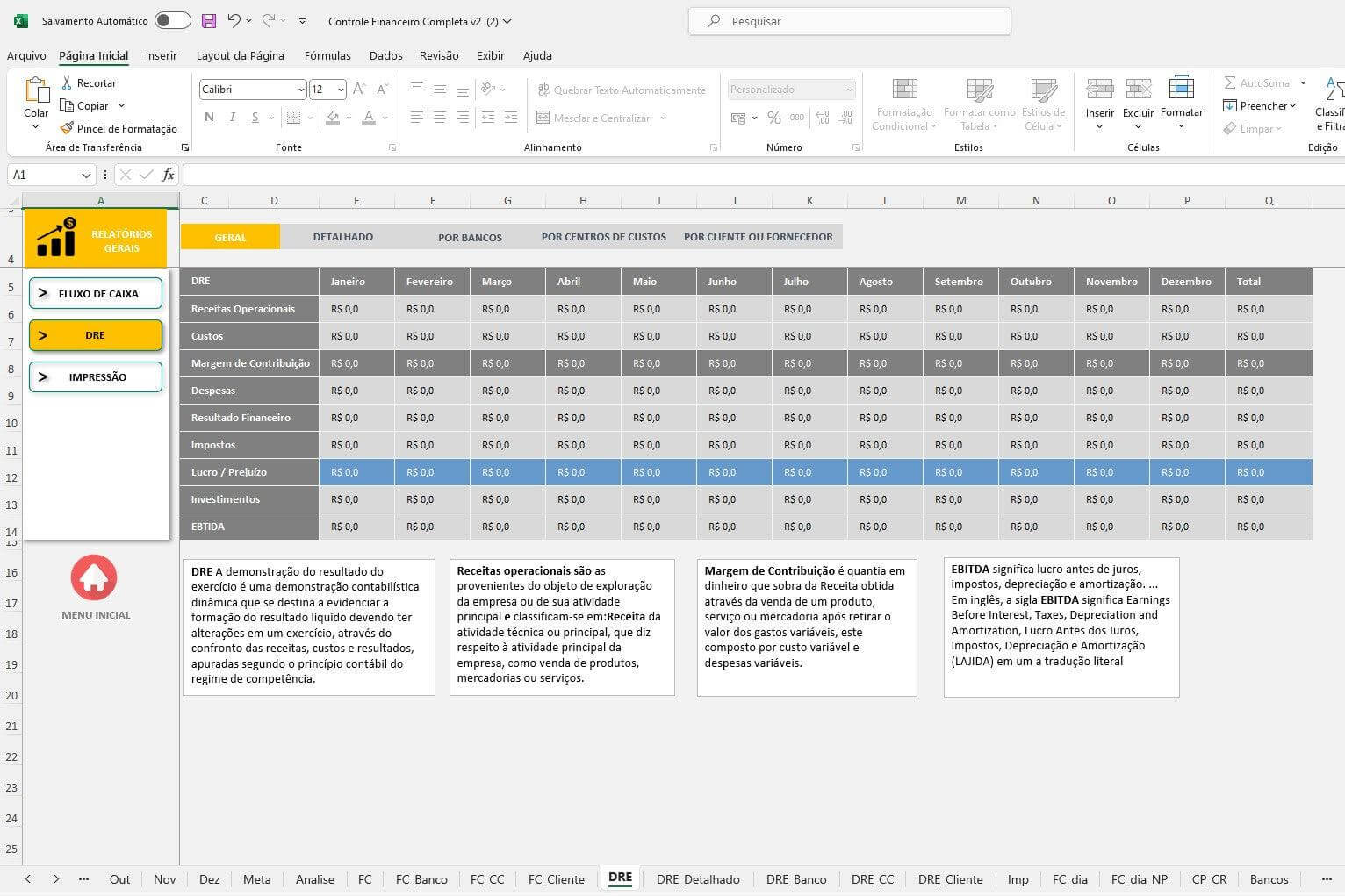
Task: Click the Format Painter brush icon
Action: tap(67, 128)
